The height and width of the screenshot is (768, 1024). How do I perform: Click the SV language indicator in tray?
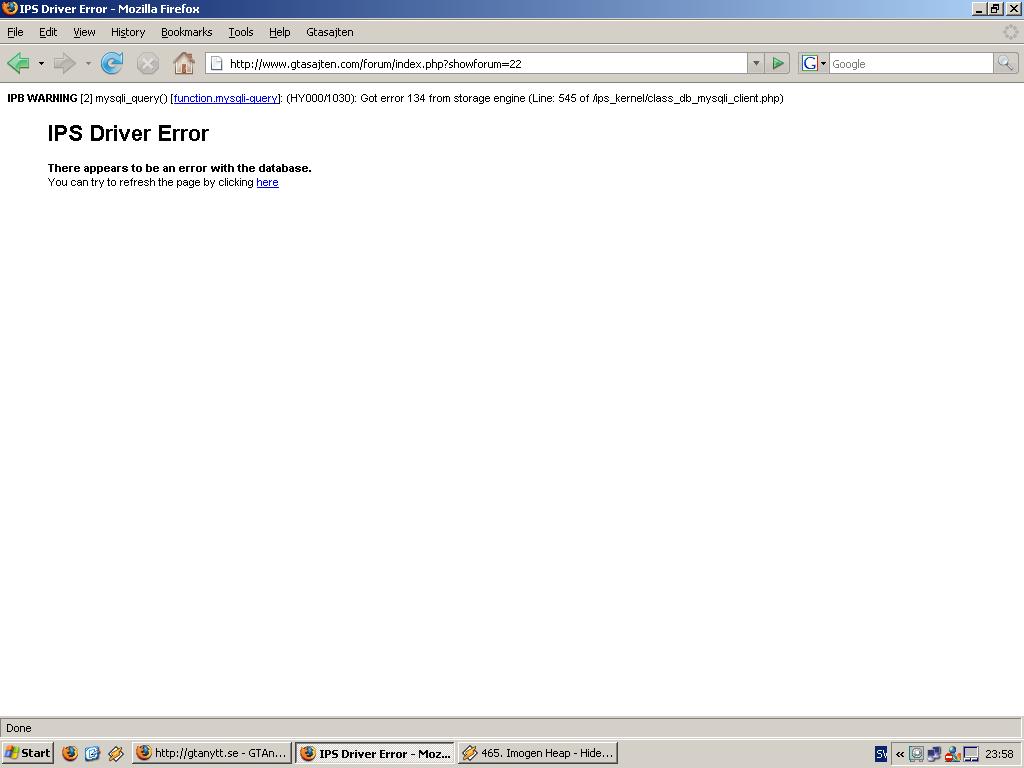(880, 754)
